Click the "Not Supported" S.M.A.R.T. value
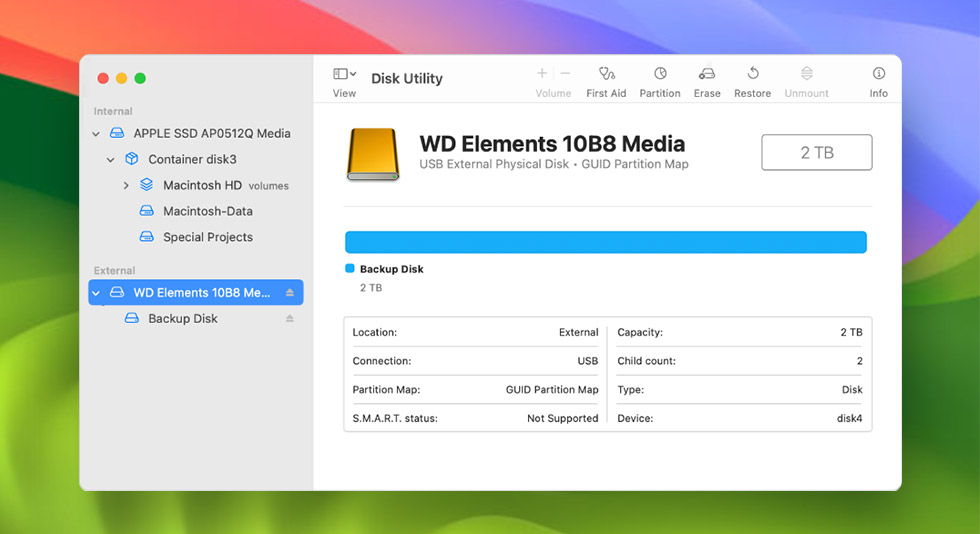Viewport: 980px width, 534px height. [562, 418]
